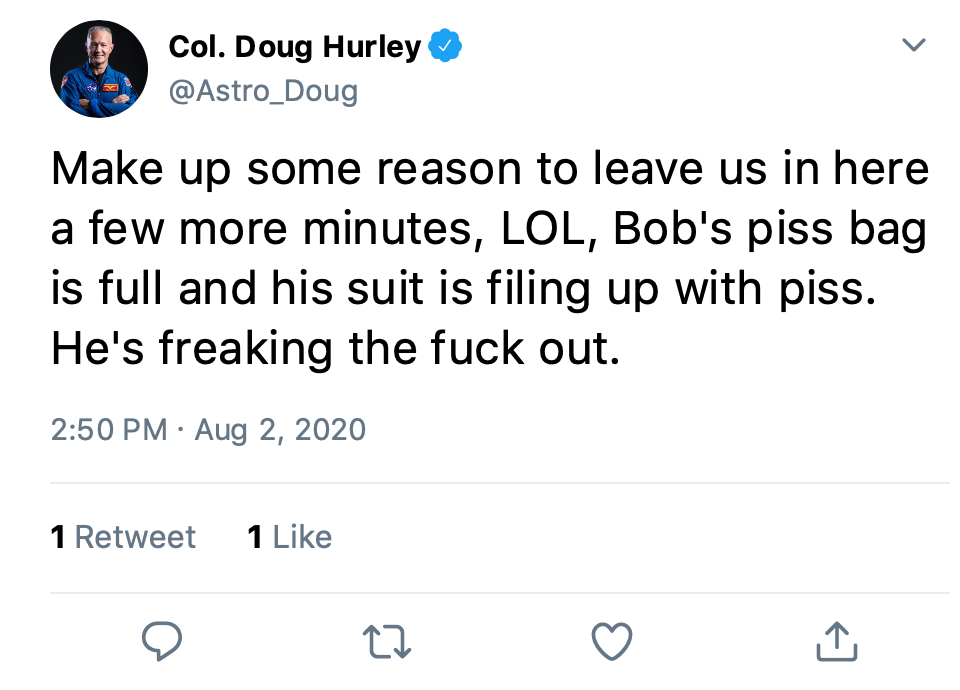Click the line starting "He's freaking"
Image resolution: width=960 pixels, height=690 pixels.
point(335,348)
